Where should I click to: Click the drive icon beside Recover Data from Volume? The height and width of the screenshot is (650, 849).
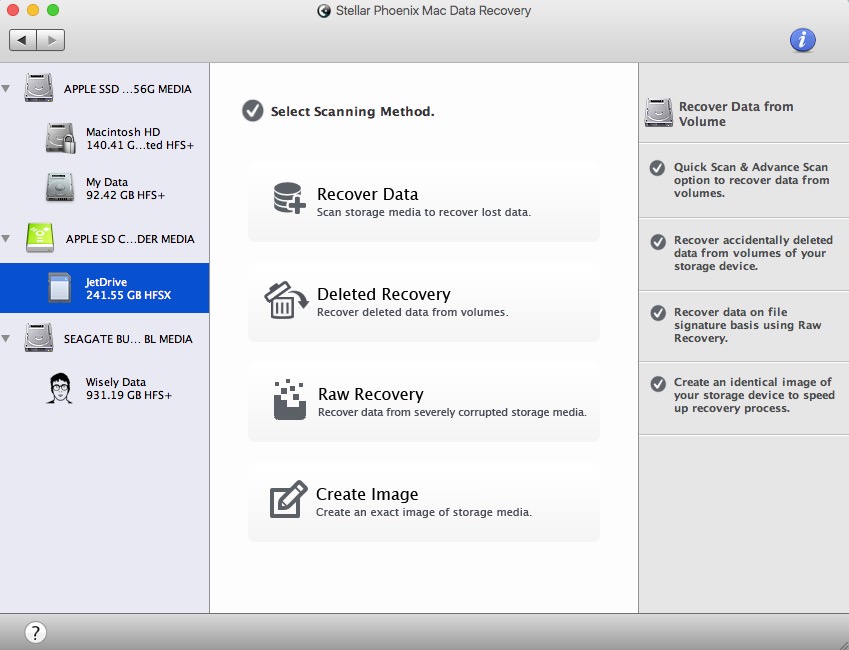click(658, 113)
